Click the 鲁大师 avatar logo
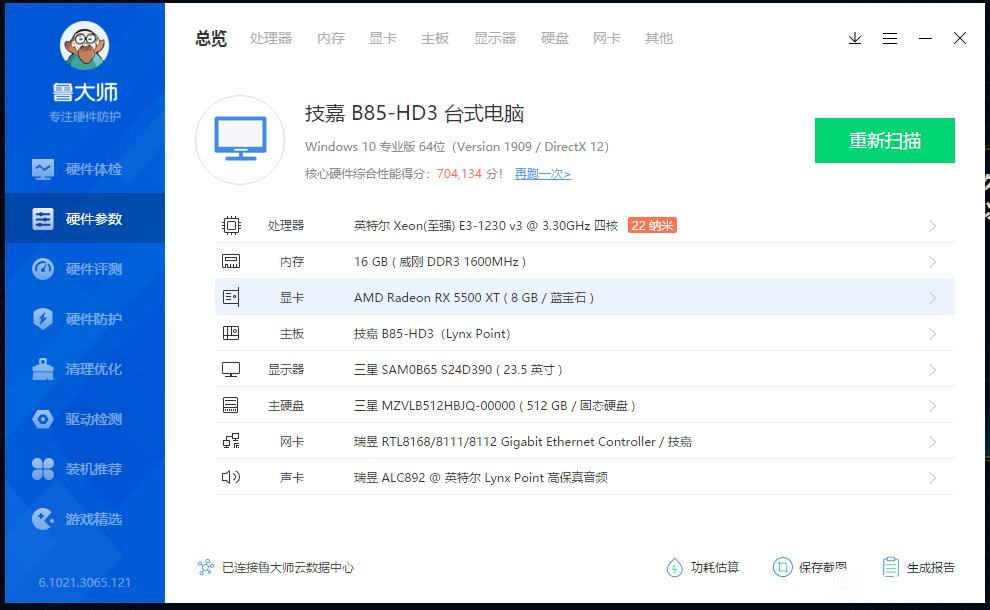This screenshot has width=990, height=610. [85, 45]
